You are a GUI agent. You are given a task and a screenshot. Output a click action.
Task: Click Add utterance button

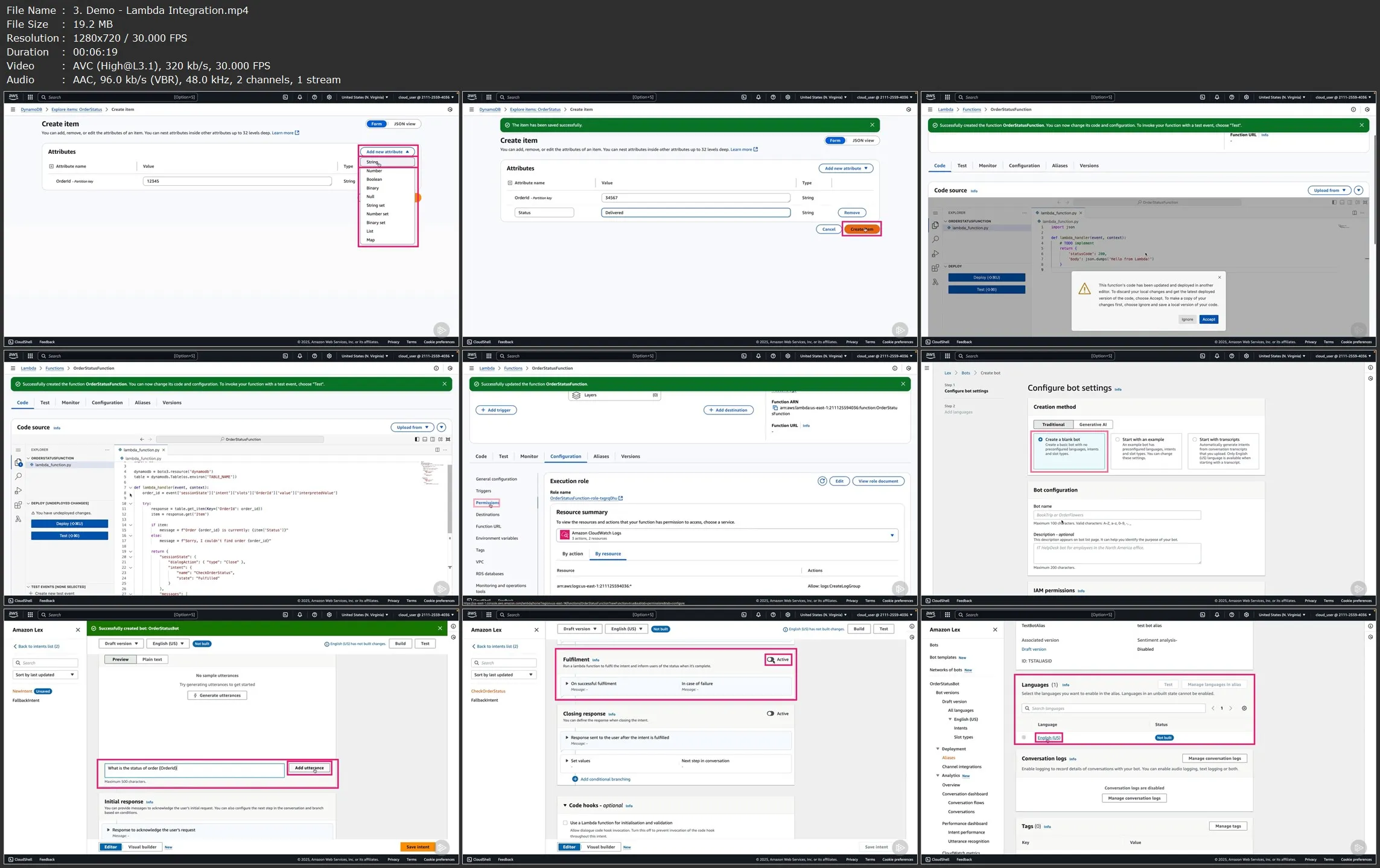tap(309, 768)
